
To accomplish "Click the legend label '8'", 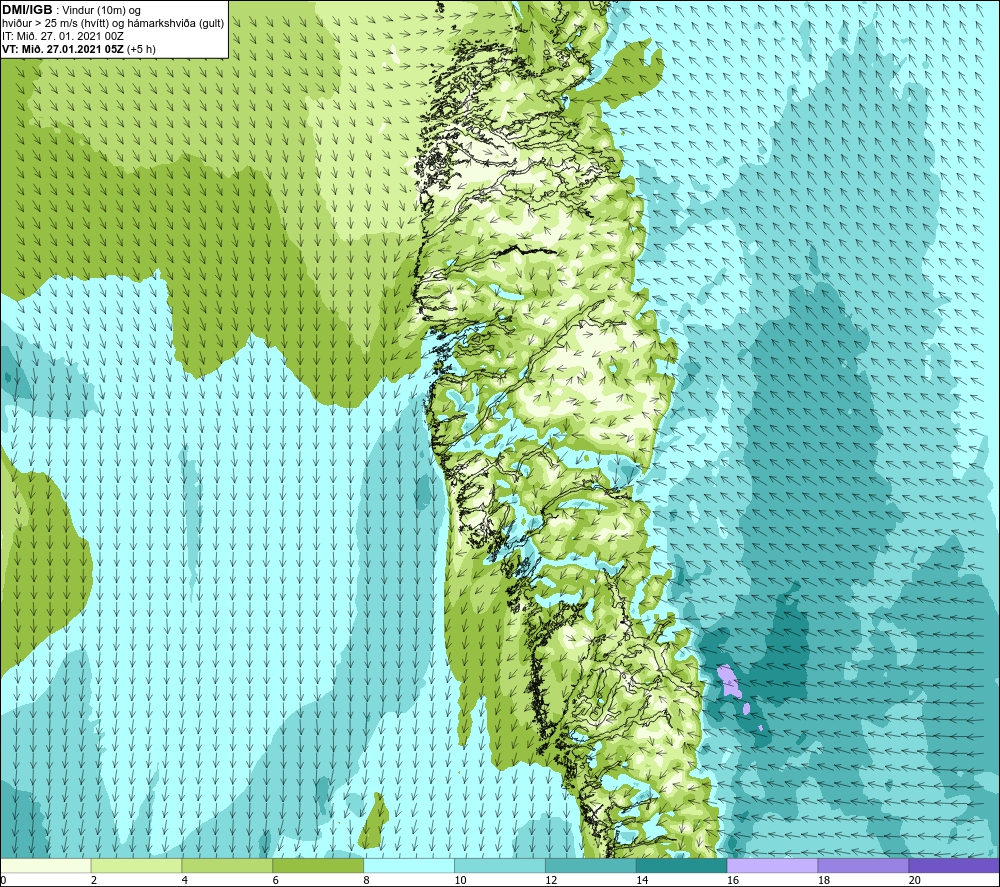I will click(366, 880).
